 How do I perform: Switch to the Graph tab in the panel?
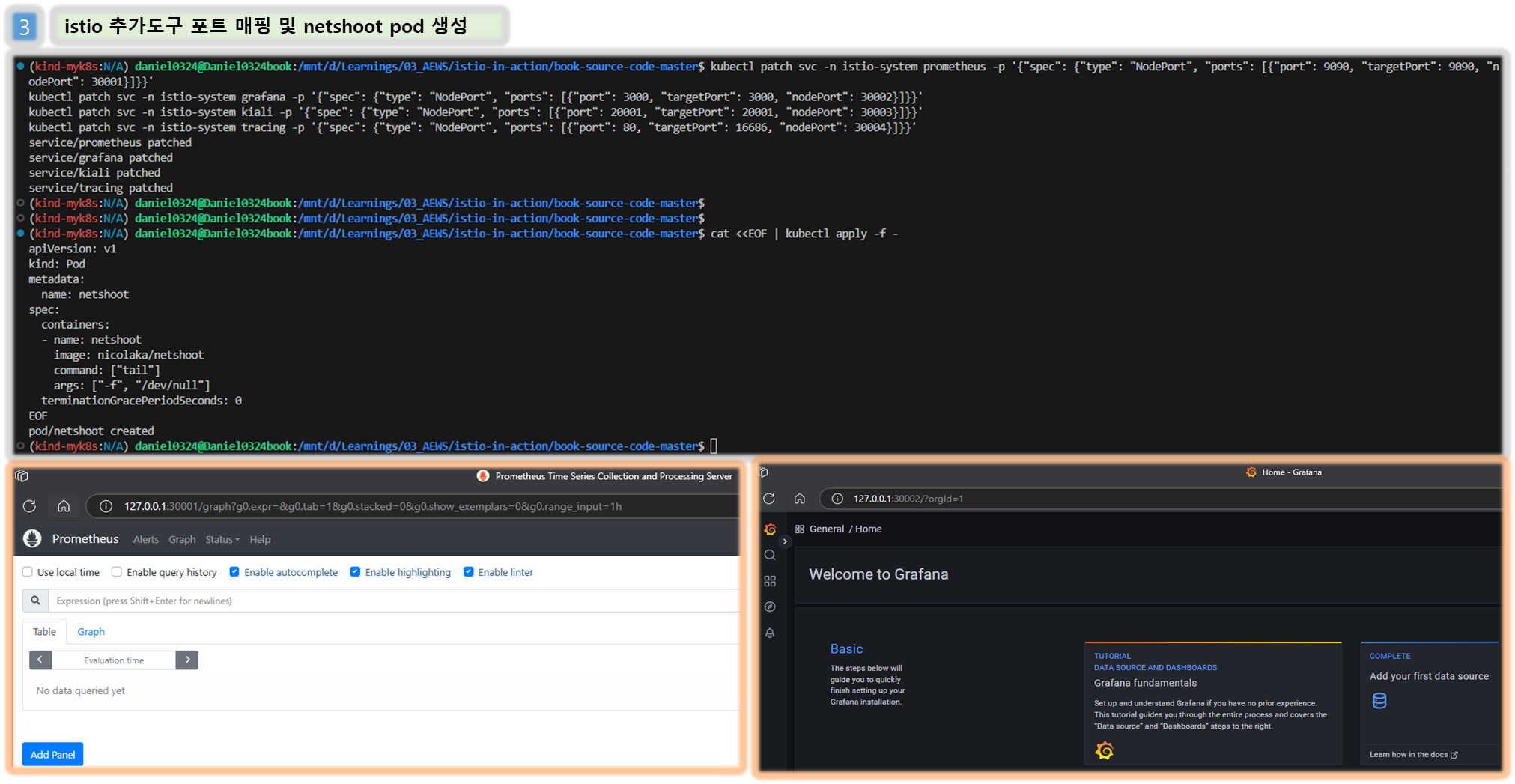[x=91, y=632]
